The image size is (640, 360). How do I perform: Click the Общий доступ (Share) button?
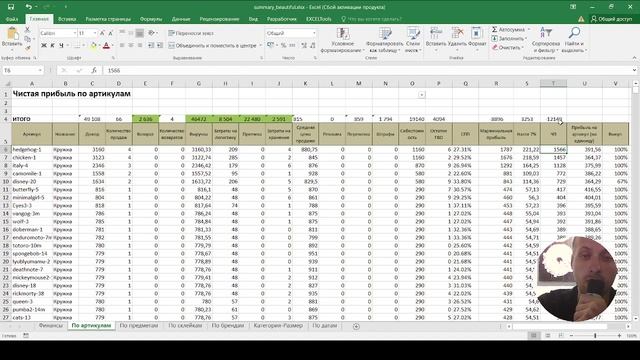tap(611, 19)
